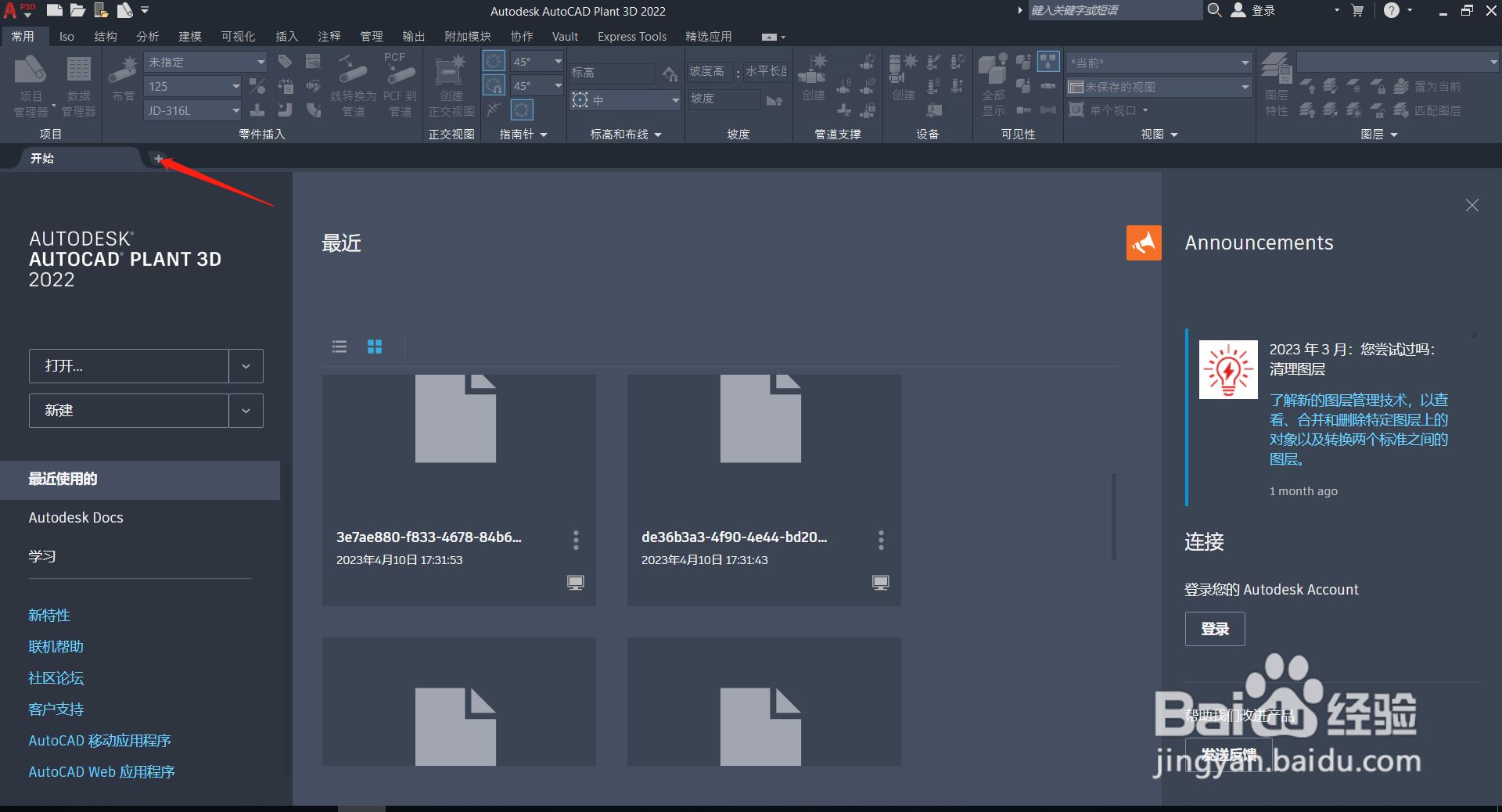Click the recent files vertical scrollbar
Viewport: 1502px width, 812px height.
click(1114, 516)
